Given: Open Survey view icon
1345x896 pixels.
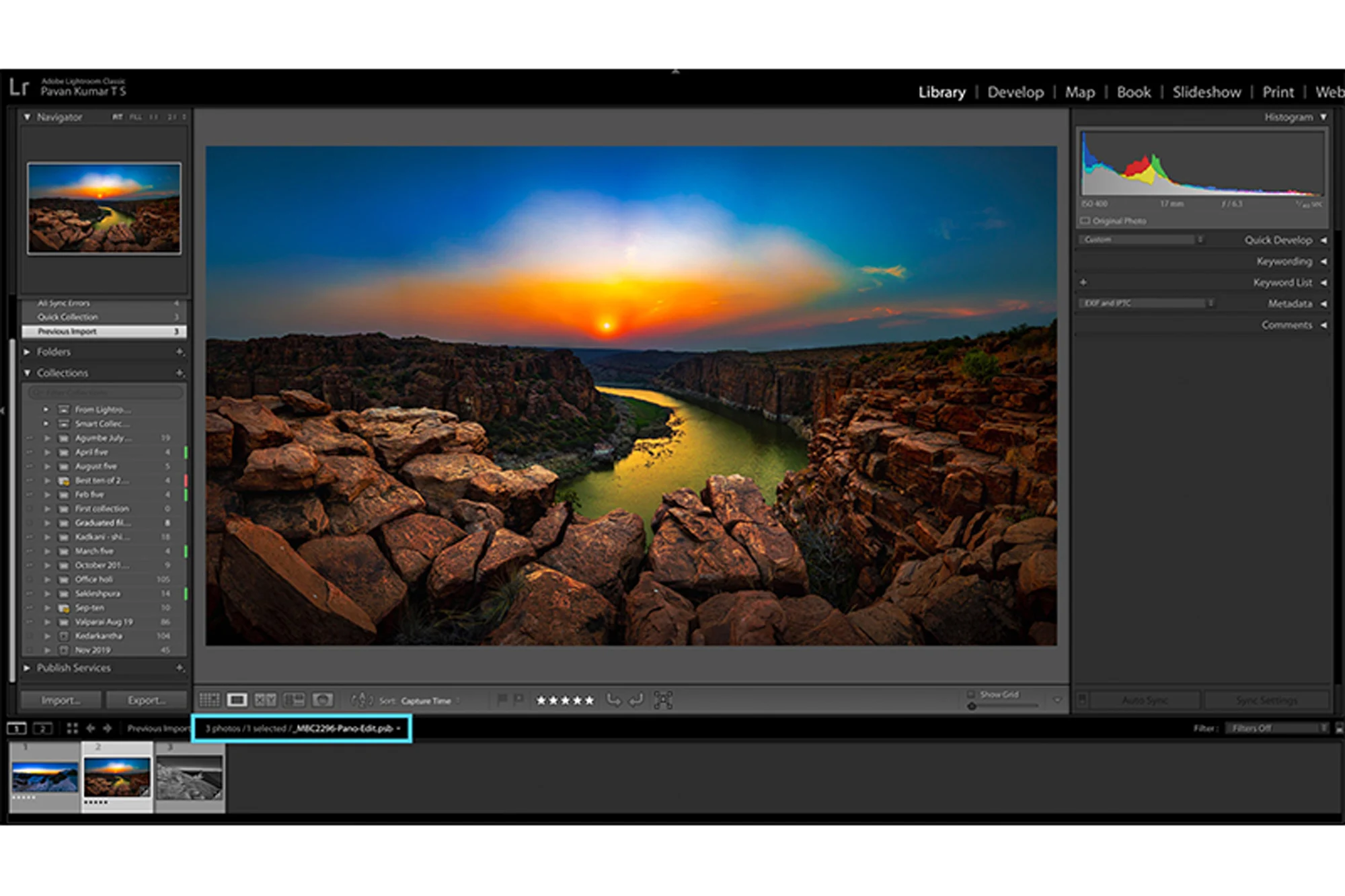Looking at the screenshot, I should click(x=294, y=700).
